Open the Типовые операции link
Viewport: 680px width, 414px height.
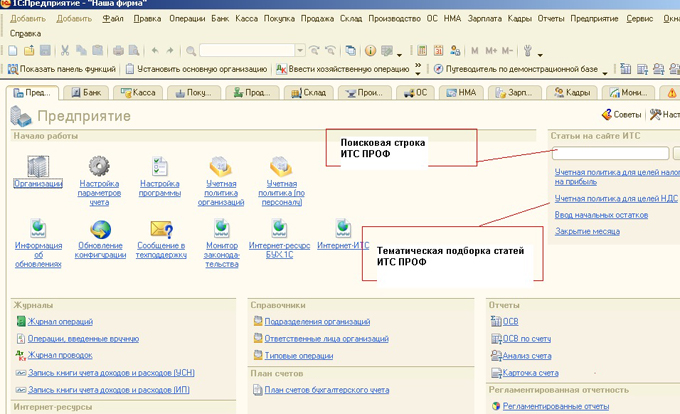(299, 355)
